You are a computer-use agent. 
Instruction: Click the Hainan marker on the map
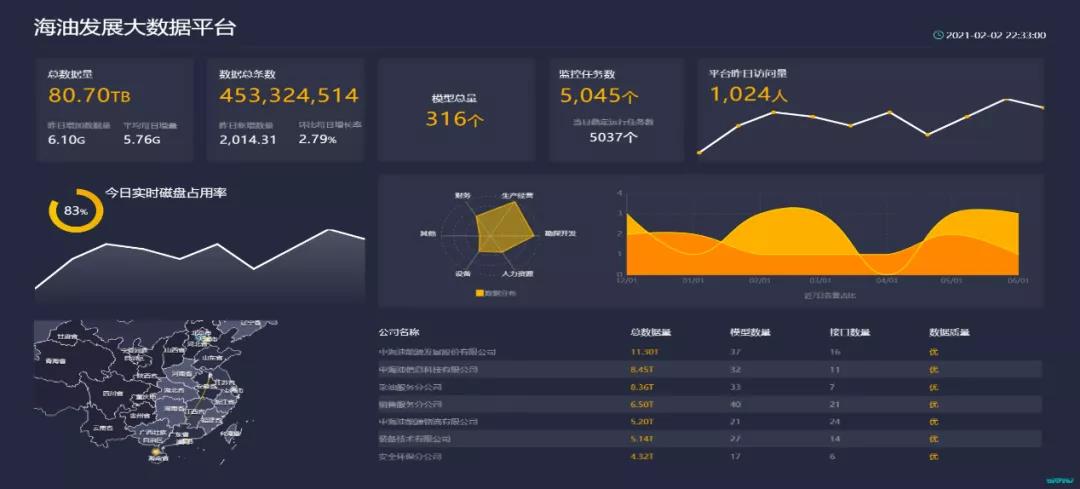point(155,453)
